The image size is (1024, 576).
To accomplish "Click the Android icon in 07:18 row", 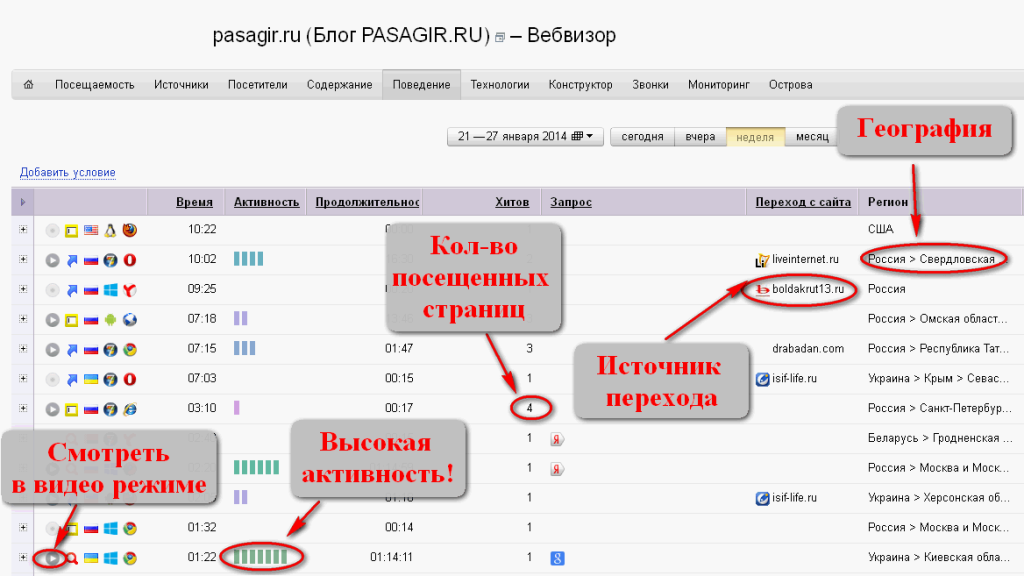I will click(110, 320).
